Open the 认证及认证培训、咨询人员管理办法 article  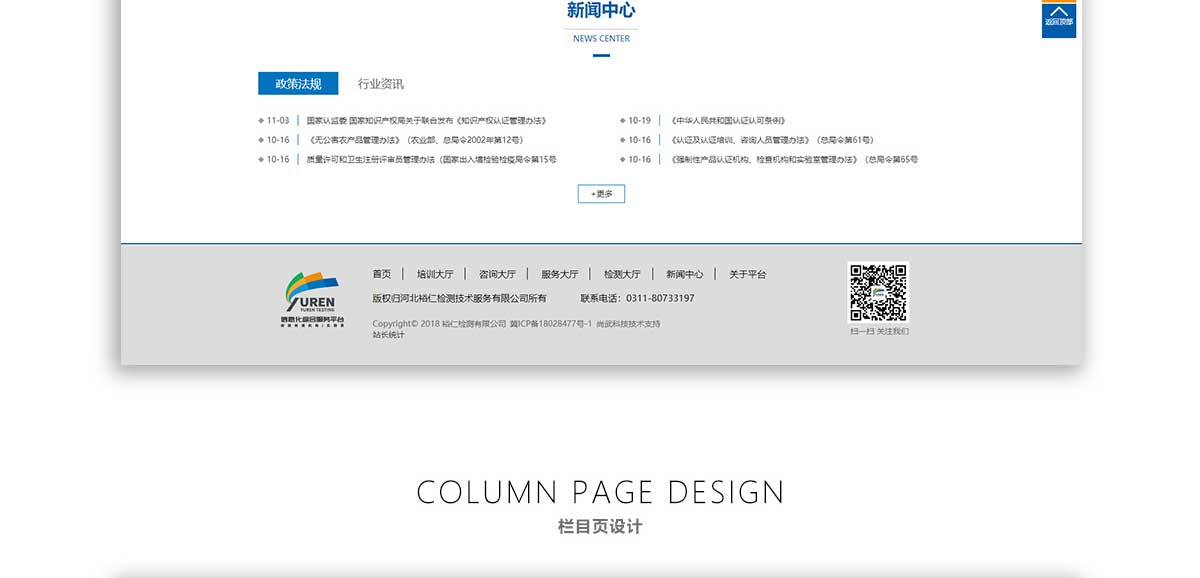pyautogui.click(x=771, y=140)
